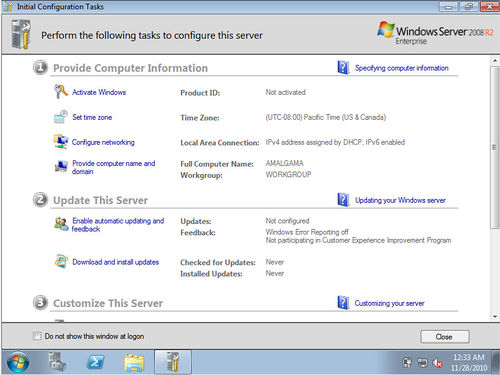Click the Activate Windows key icon

point(61,91)
